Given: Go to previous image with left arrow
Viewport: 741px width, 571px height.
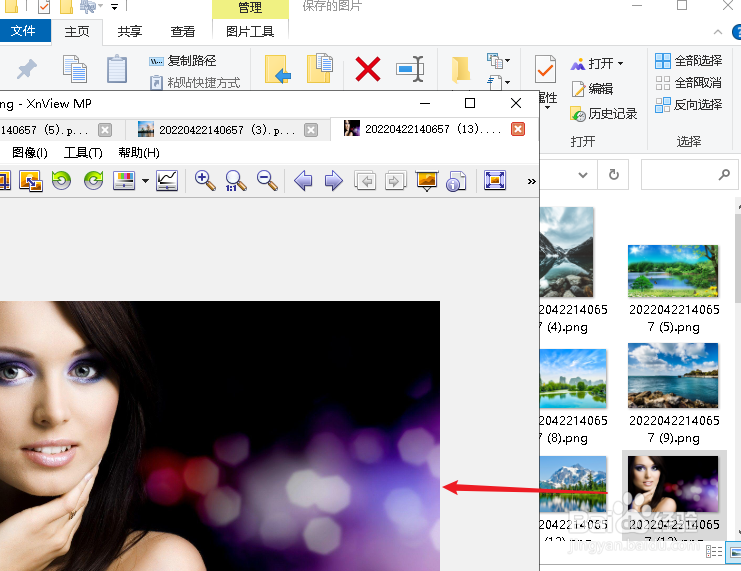Looking at the screenshot, I should tap(303, 181).
